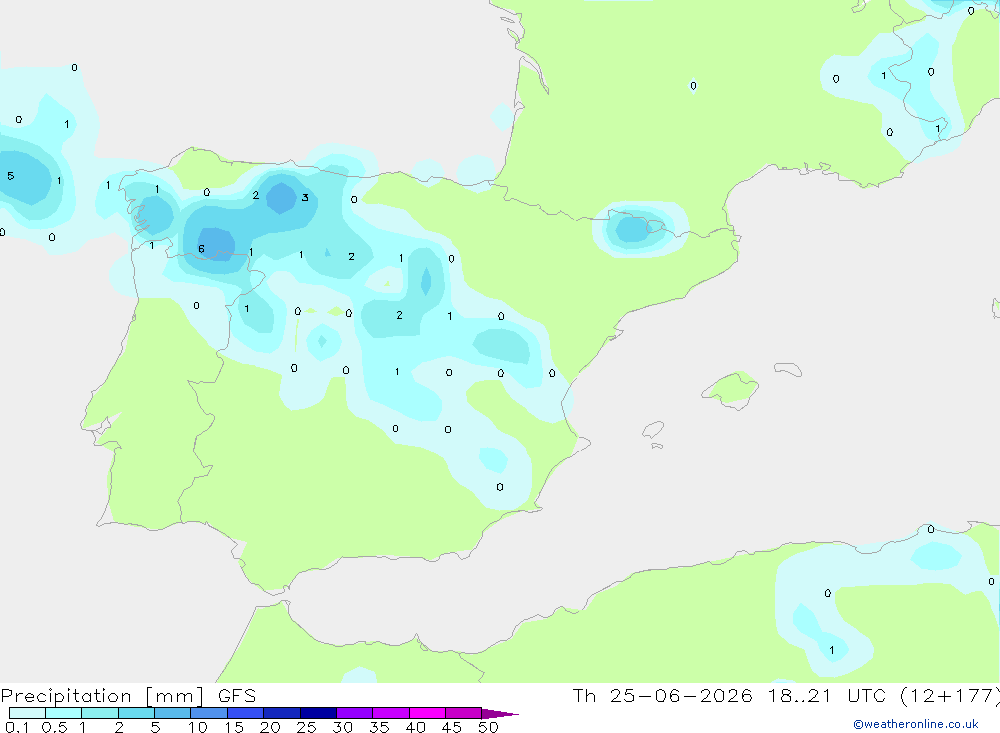Image resolution: width=1000 pixels, height=733 pixels.
Task: Click the "Precipitation [mm]" title text
Action: [x=102, y=696]
